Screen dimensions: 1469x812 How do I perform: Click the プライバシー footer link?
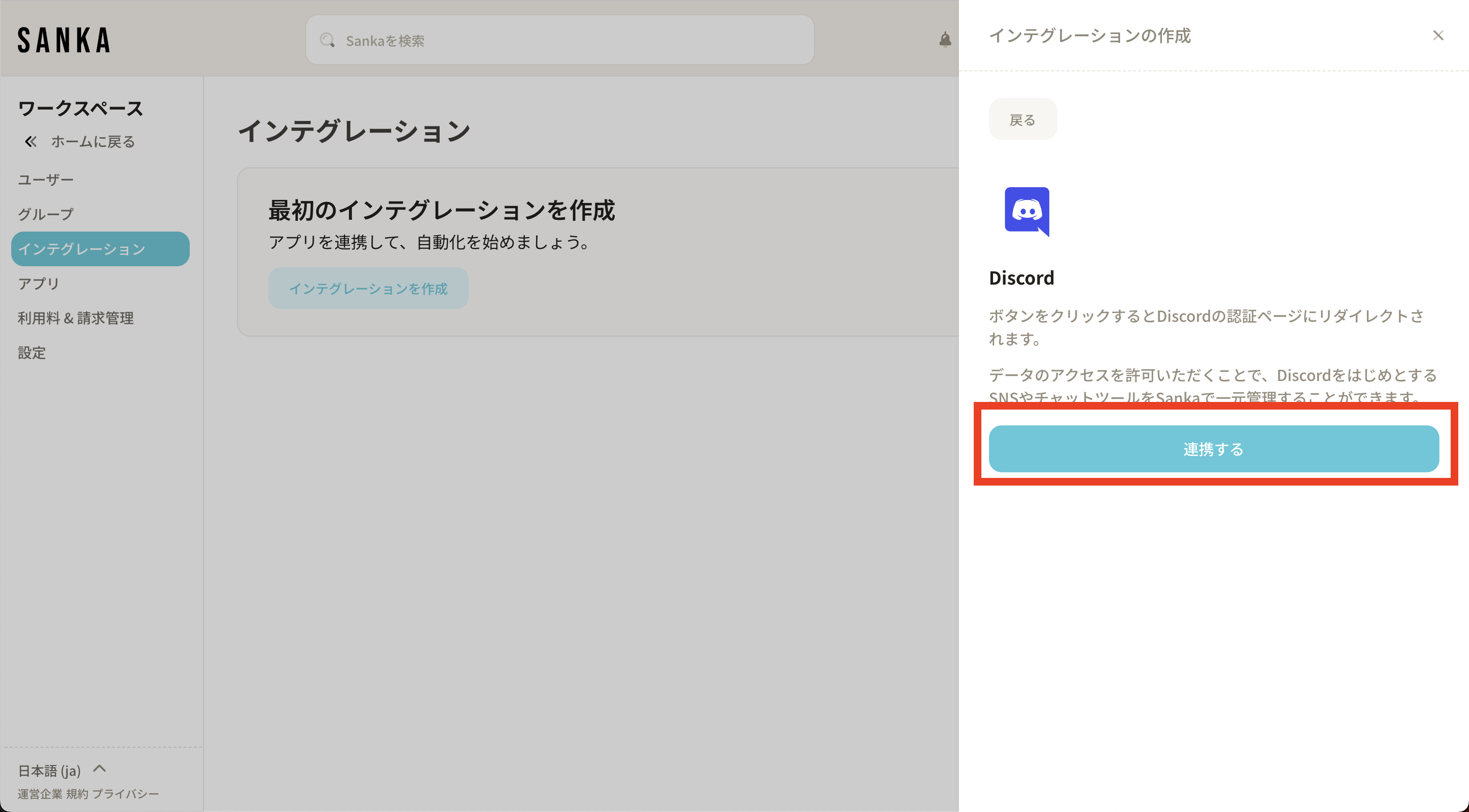[125, 794]
